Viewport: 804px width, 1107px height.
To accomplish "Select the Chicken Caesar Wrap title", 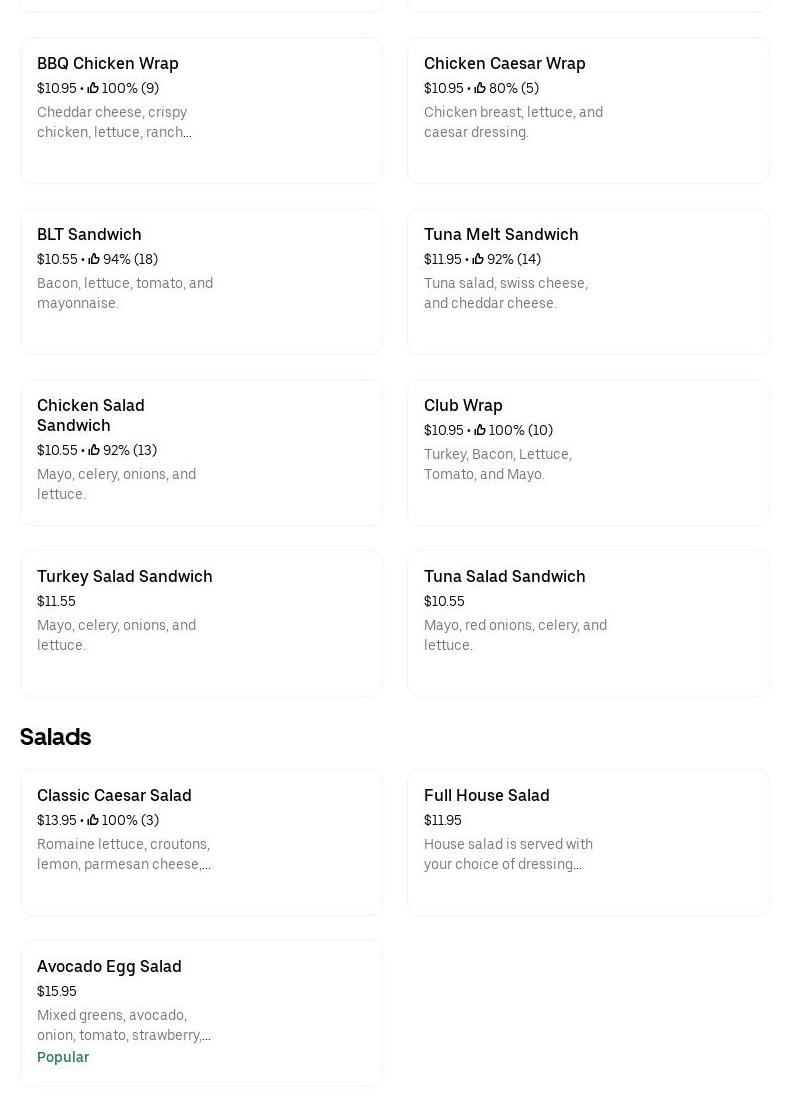I will click(505, 63).
